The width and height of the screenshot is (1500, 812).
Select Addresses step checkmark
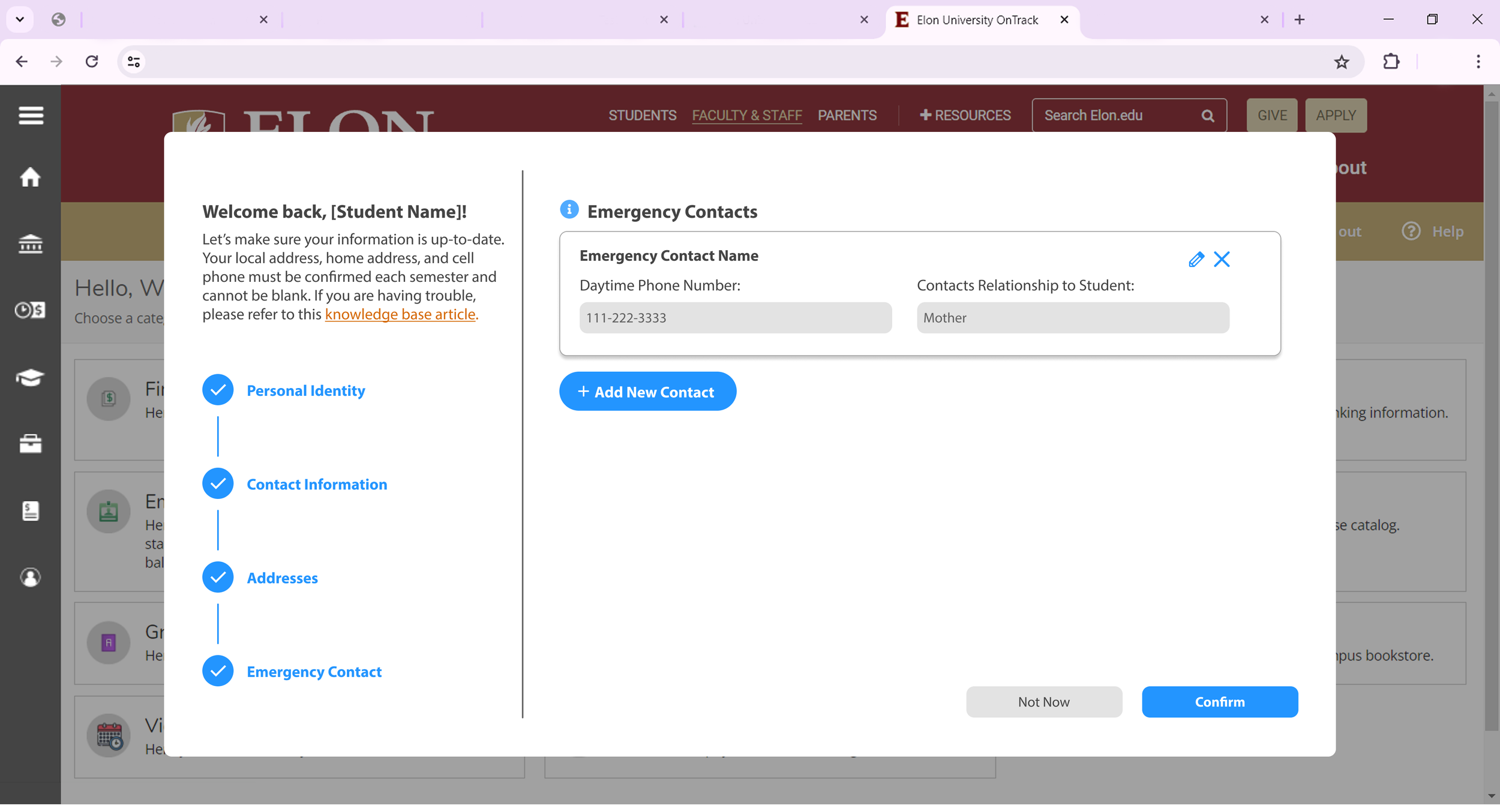point(218,577)
